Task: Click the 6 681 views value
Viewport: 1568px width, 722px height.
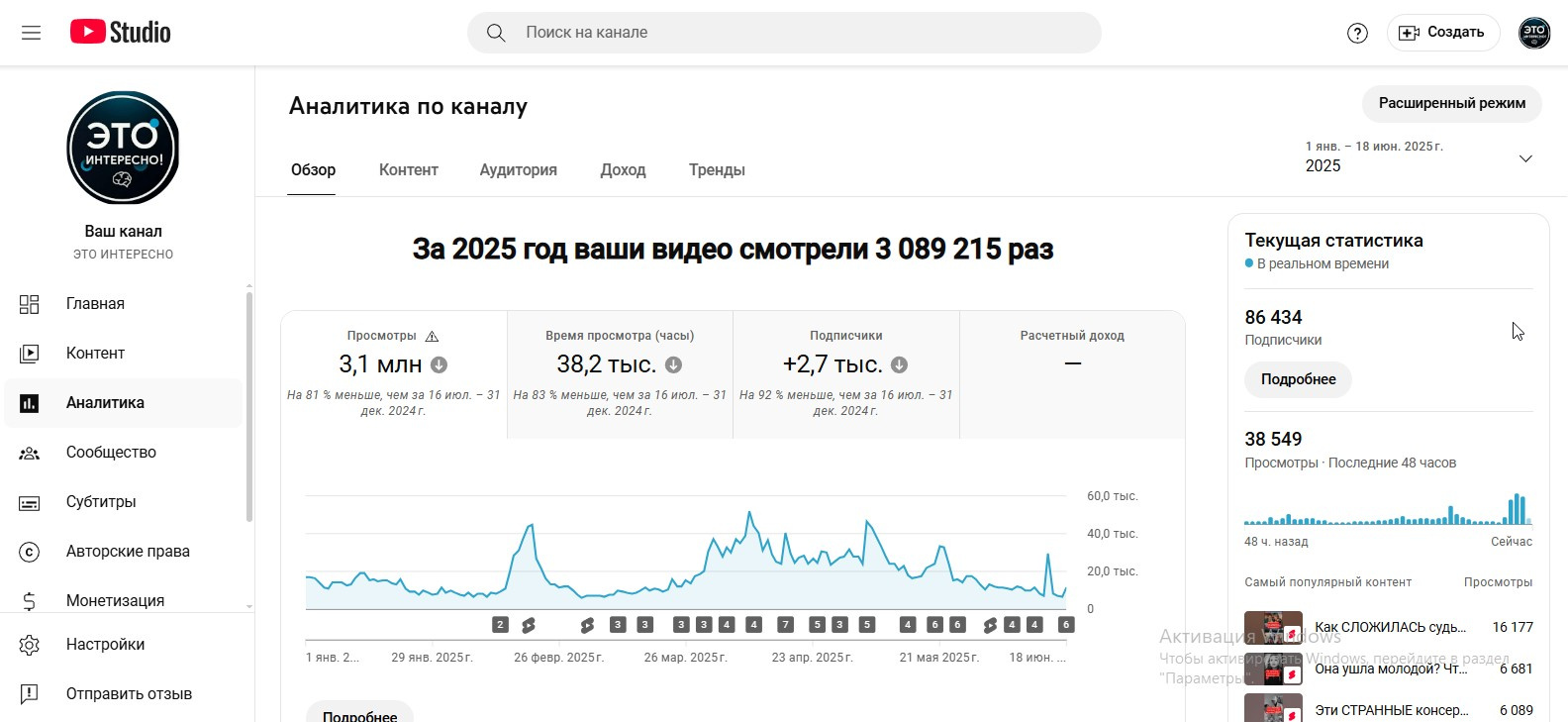Action: click(x=1516, y=669)
